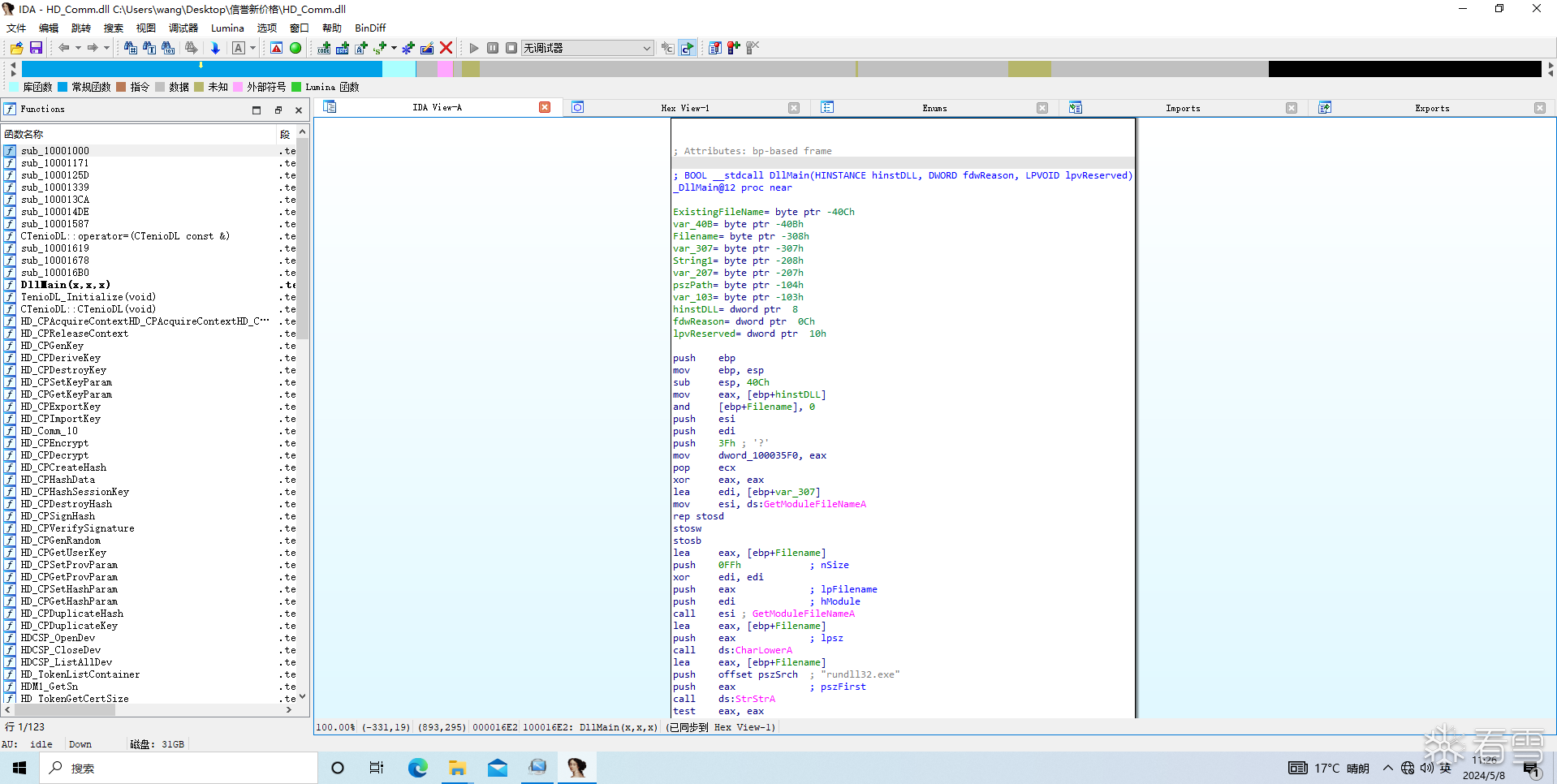The width and height of the screenshot is (1557, 784).
Task: Click the blue region of the navigation band
Action: [201, 70]
